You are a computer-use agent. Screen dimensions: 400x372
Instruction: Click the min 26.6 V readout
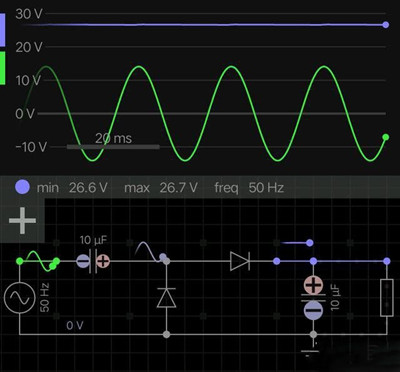72,188
